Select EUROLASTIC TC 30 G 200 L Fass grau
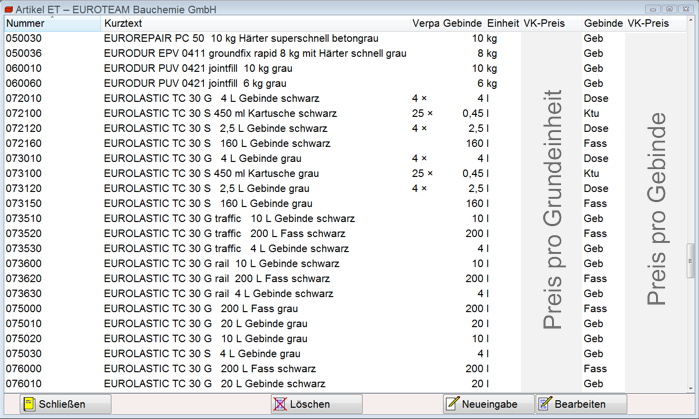This screenshot has height=419, width=699. (x=201, y=309)
